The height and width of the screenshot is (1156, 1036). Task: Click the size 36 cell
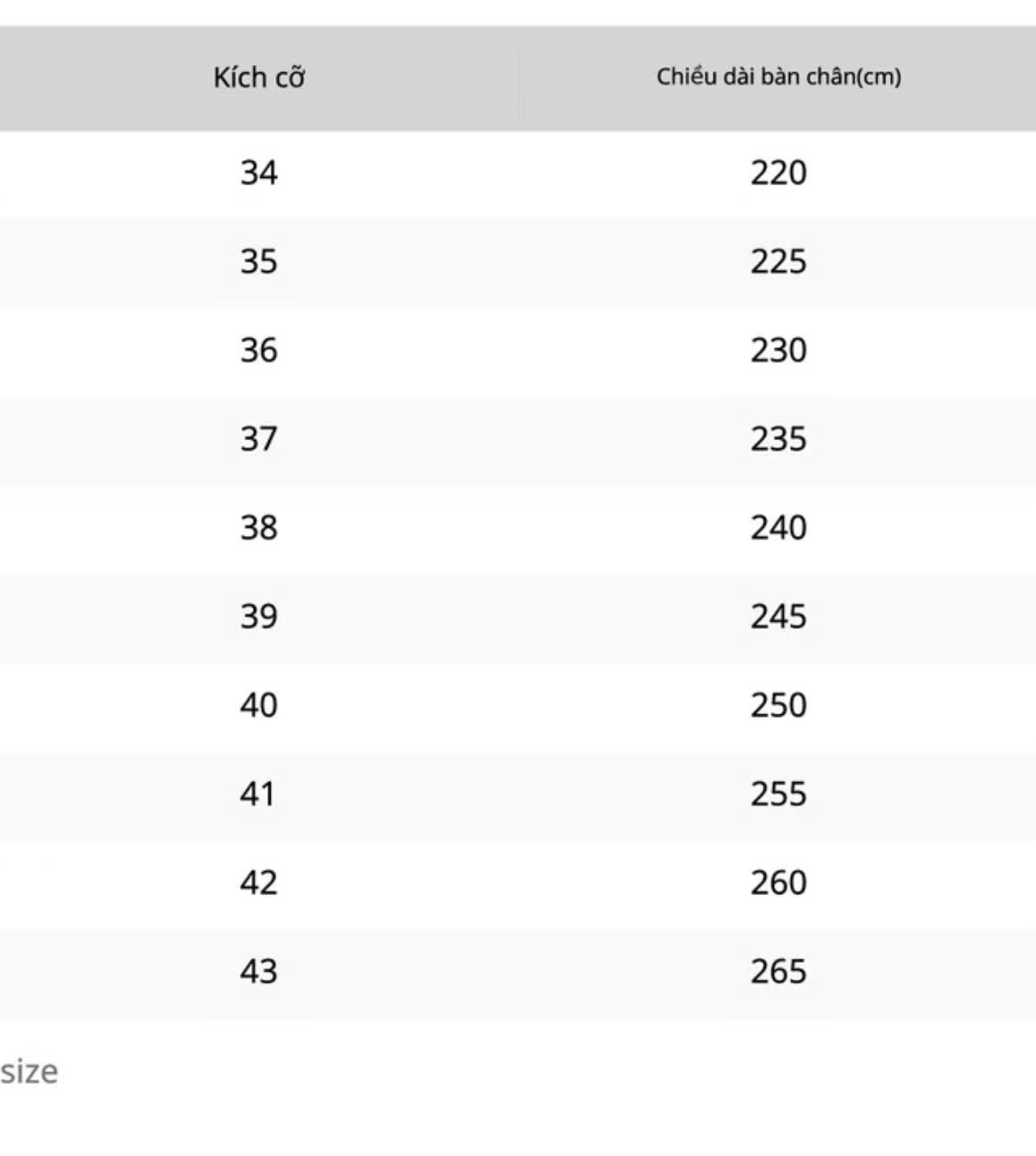click(x=258, y=350)
